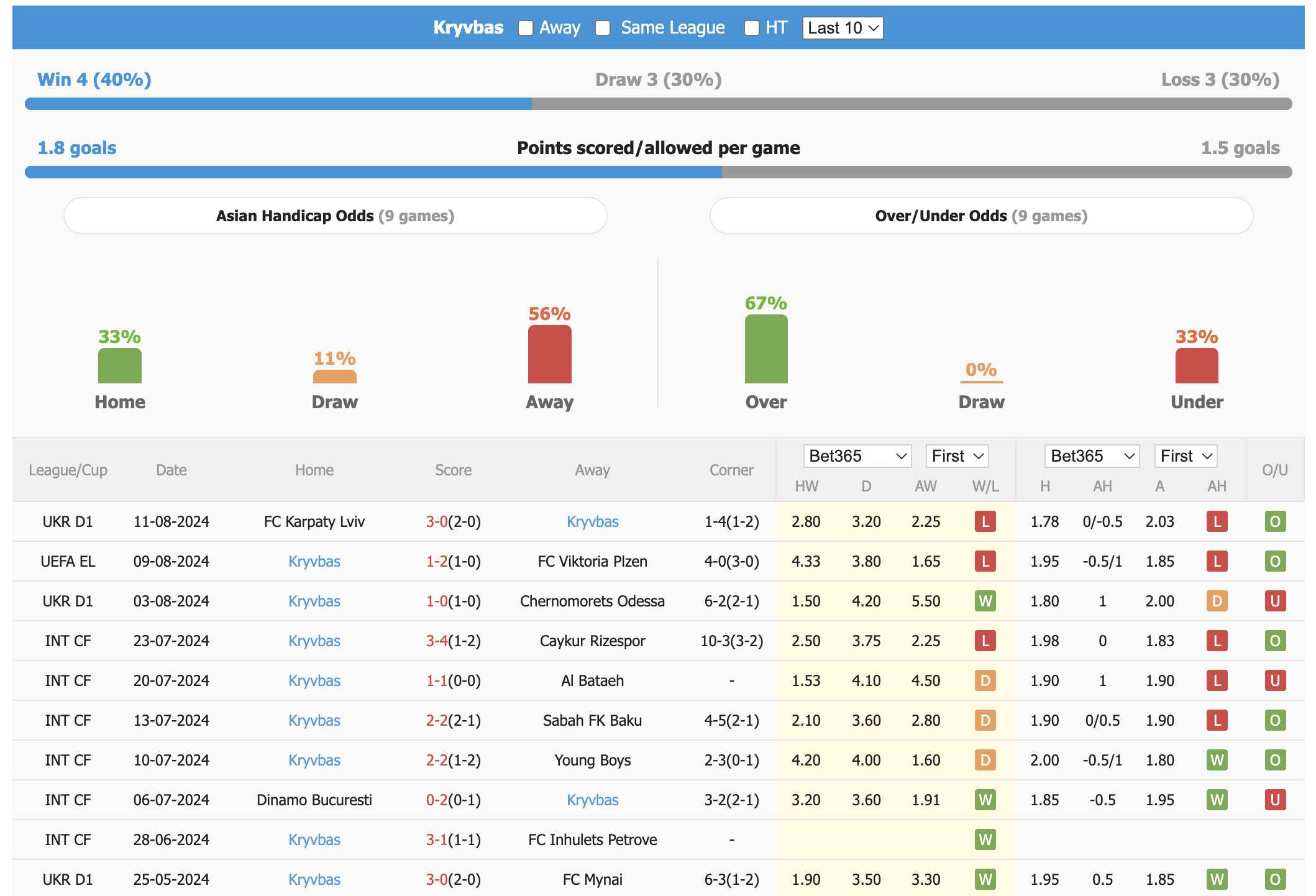Viewport: 1316px width, 896px height.
Task: Enable the Away checkbox
Action: [526, 28]
